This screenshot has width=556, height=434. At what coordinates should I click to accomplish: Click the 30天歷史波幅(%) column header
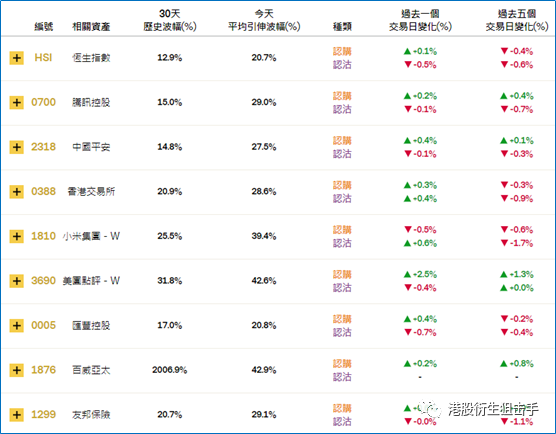[170, 20]
